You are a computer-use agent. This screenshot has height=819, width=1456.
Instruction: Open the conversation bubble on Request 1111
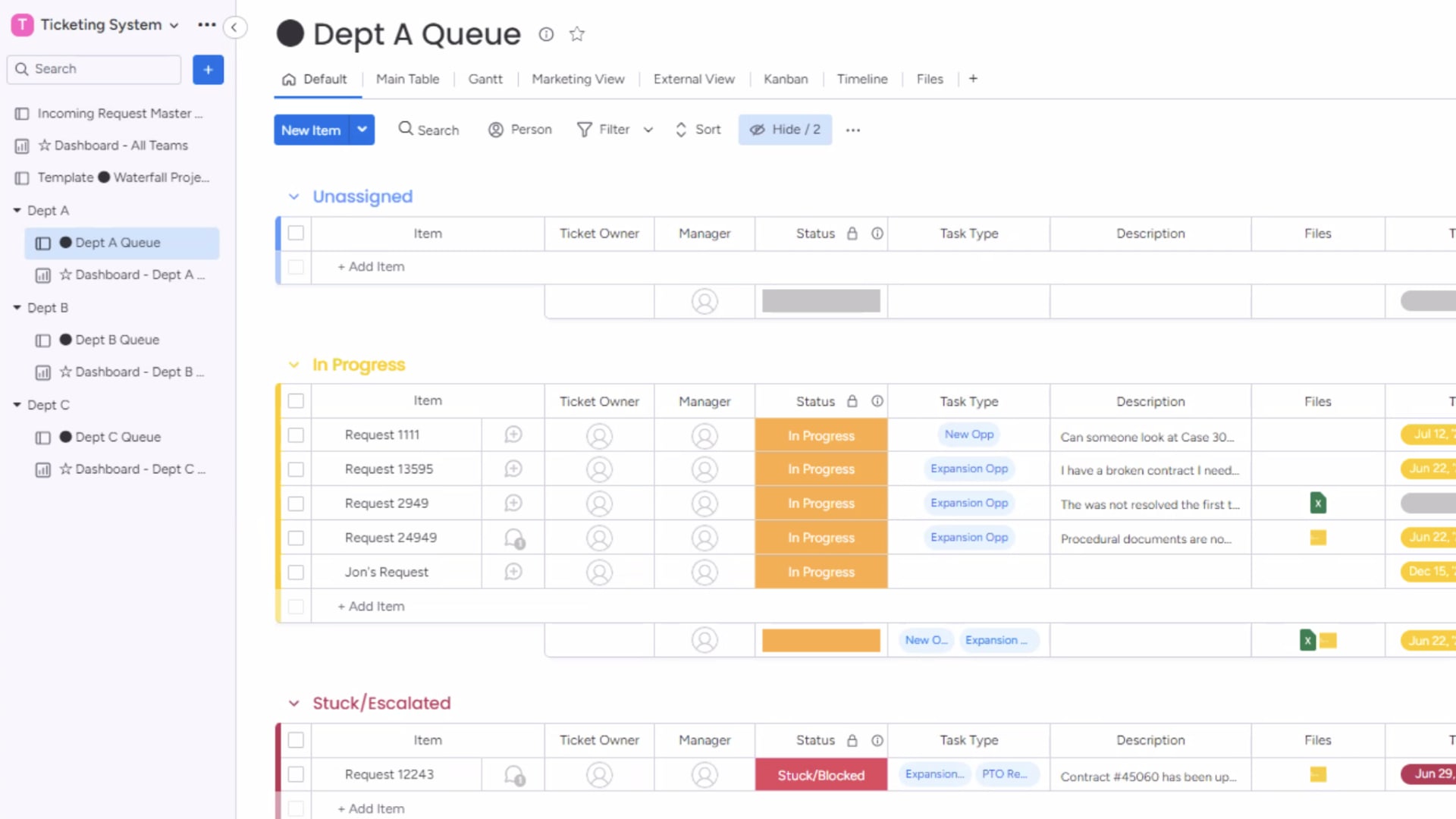(513, 435)
